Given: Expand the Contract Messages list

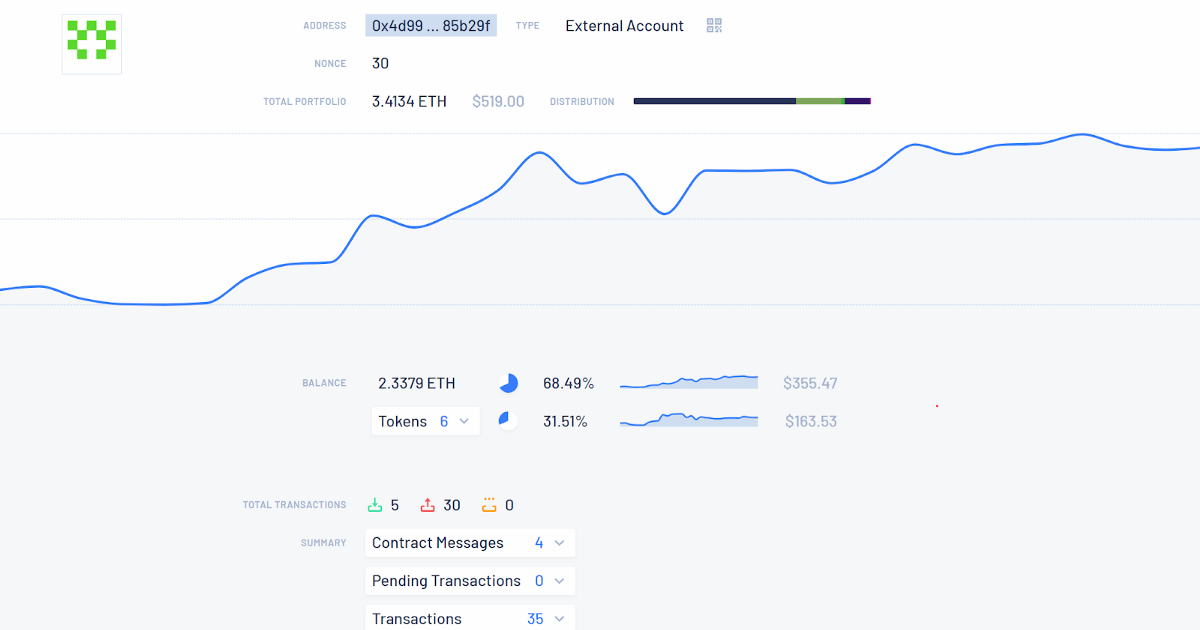Looking at the screenshot, I should click(x=470, y=543).
